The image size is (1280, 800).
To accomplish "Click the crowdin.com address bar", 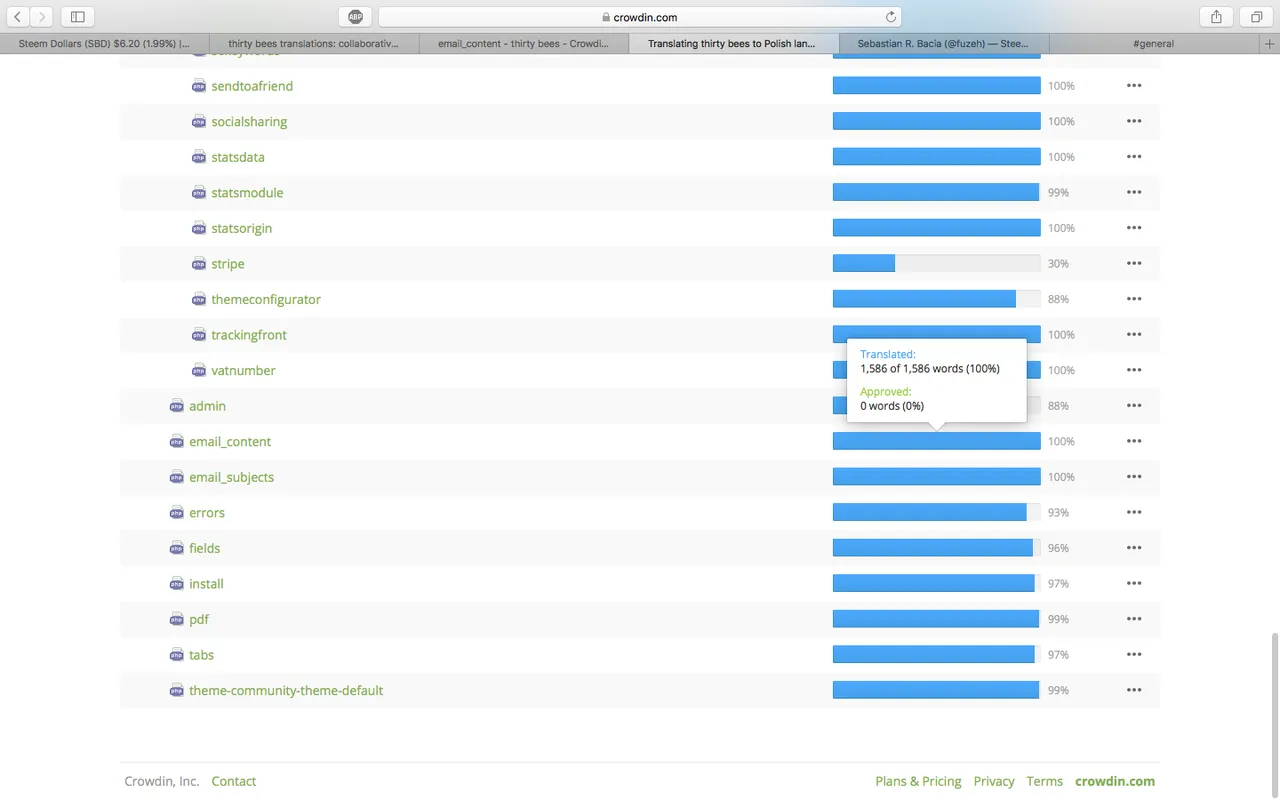I will click(640, 17).
